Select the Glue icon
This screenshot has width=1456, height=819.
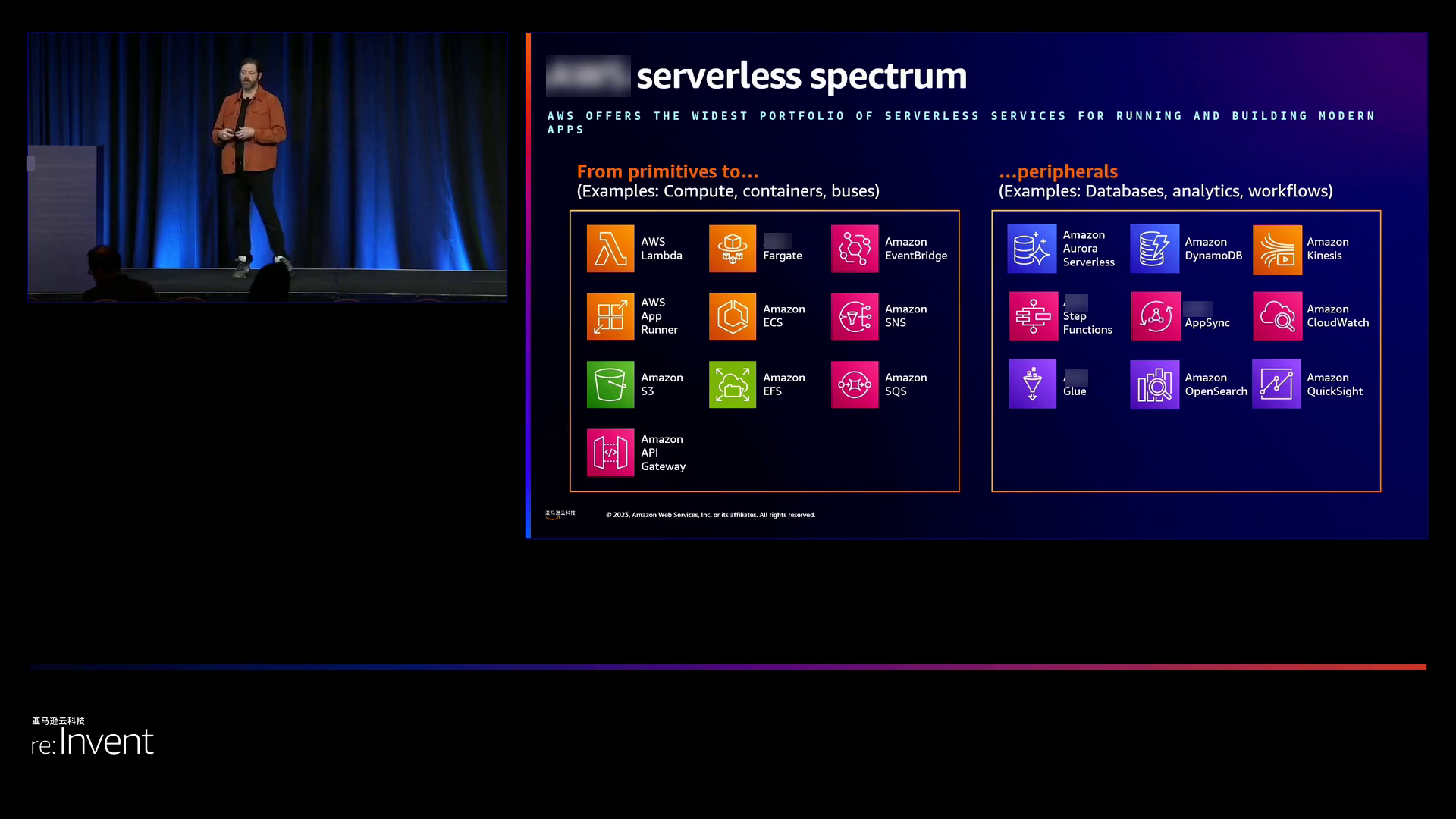1032,384
